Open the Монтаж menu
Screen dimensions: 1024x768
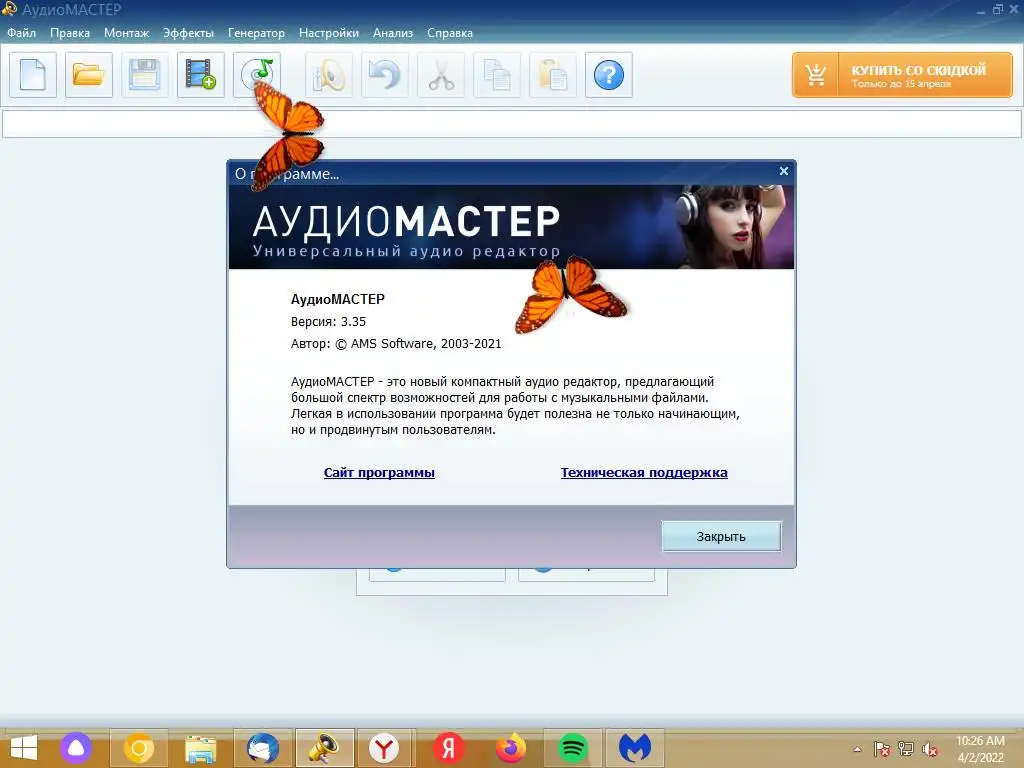[127, 33]
